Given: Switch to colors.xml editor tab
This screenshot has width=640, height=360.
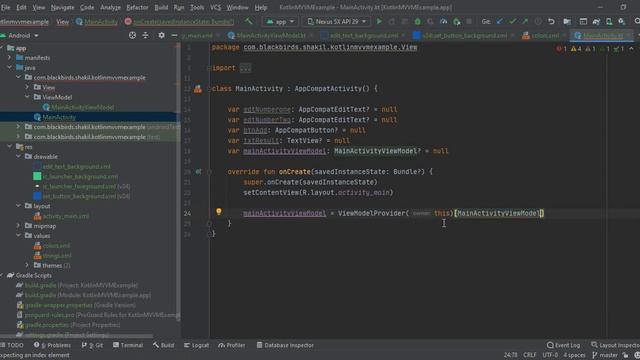Looking at the screenshot, I should point(544,36).
